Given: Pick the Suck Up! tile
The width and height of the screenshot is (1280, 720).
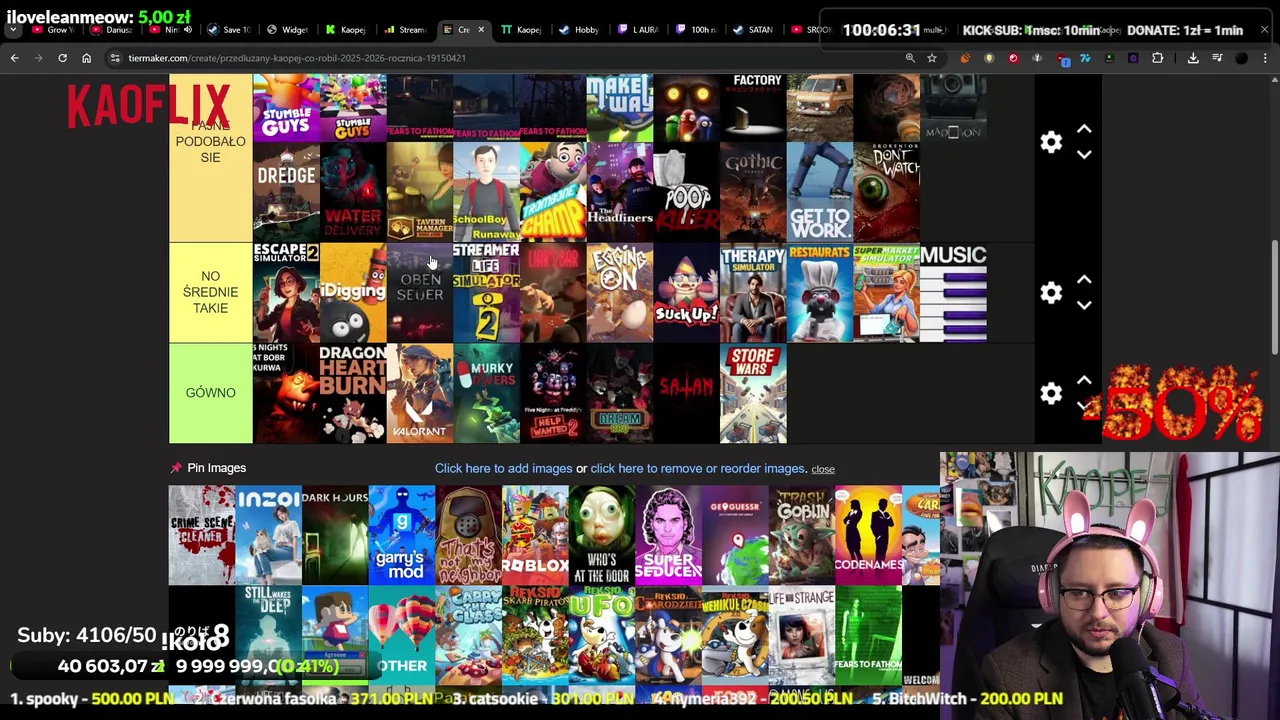Looking at the screenshot, I should click(686, 292).
